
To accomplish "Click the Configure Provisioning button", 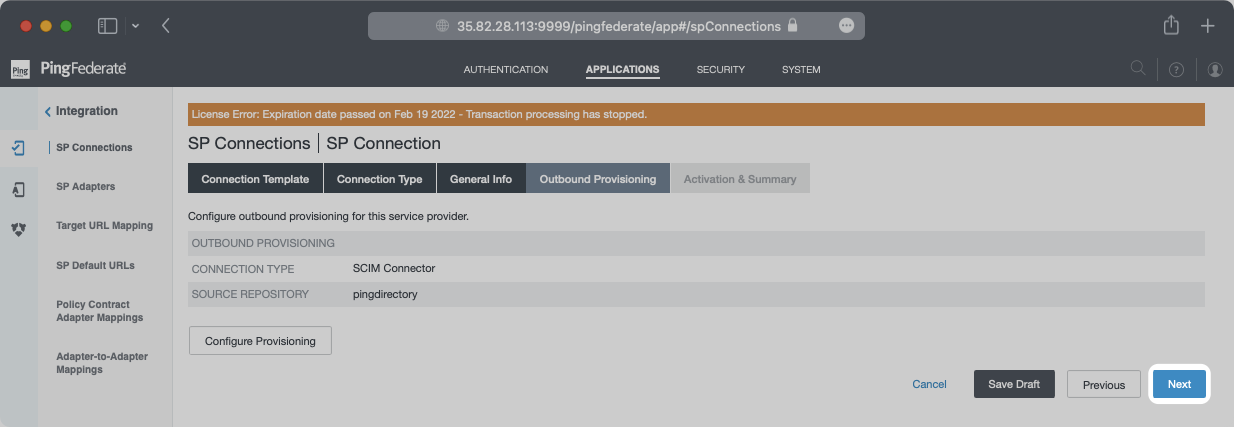I will [260, 341].
